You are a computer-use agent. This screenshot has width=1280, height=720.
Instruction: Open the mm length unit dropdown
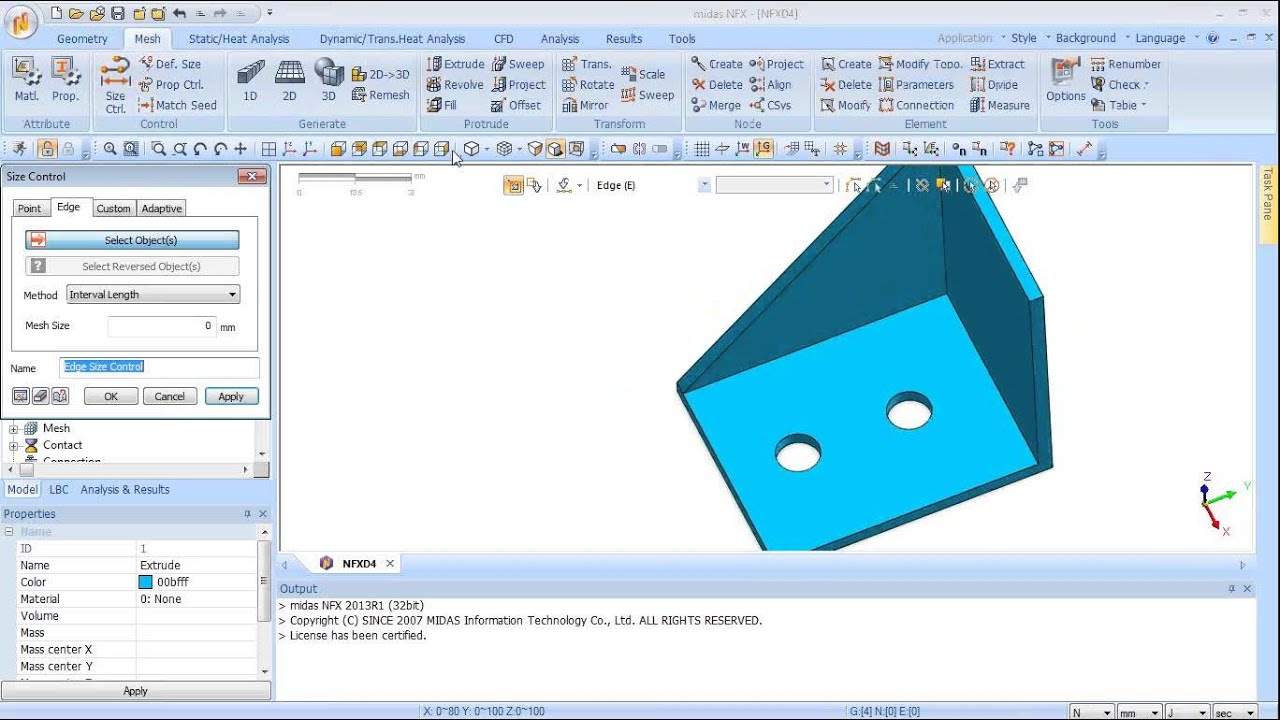pyautogui.click(x=1138, y=713)
